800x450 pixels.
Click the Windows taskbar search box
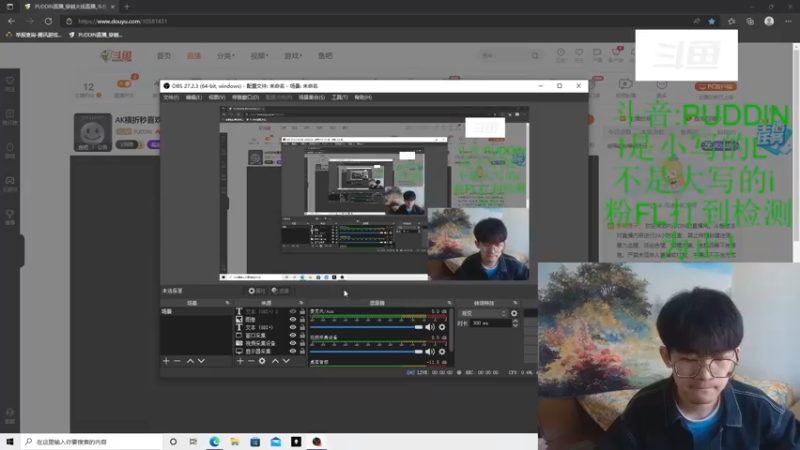(x=92, y=442)
